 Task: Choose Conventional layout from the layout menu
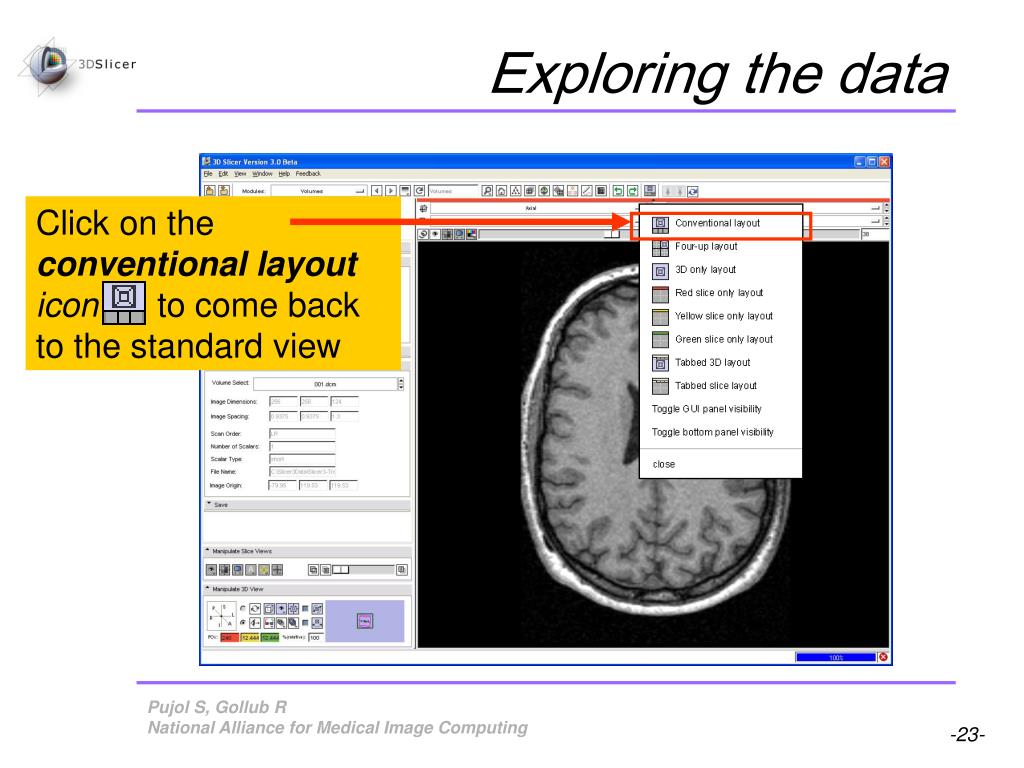[x=720, y=223]
